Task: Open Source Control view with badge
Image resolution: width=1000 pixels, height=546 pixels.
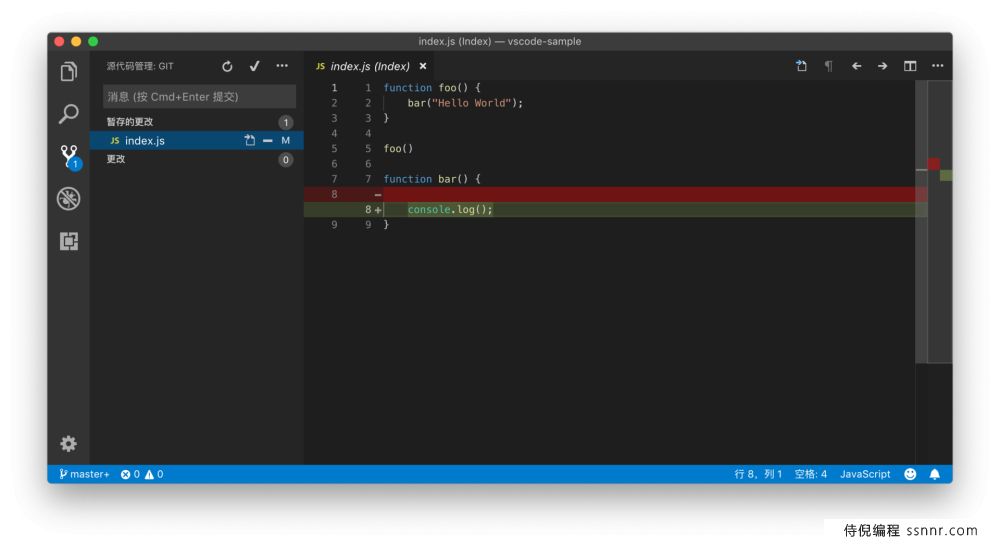Action: 69,156
